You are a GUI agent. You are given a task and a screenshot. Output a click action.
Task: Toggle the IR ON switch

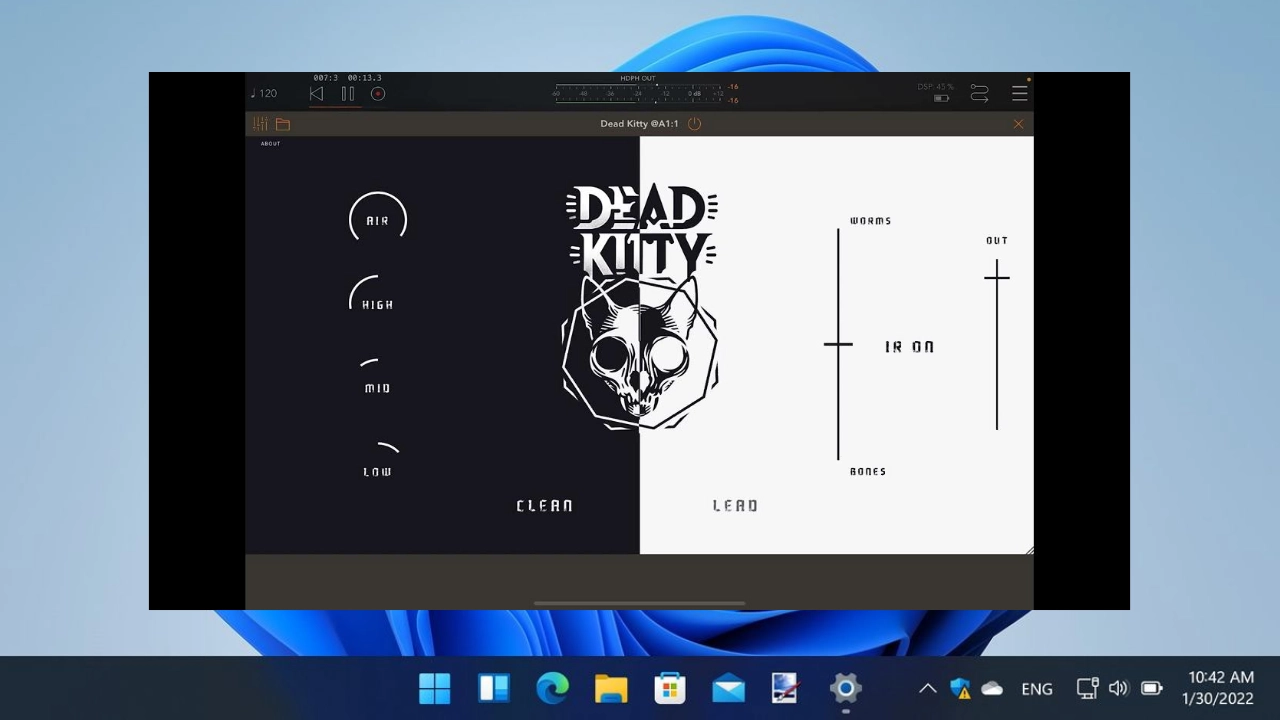click(x=909, y=347)
